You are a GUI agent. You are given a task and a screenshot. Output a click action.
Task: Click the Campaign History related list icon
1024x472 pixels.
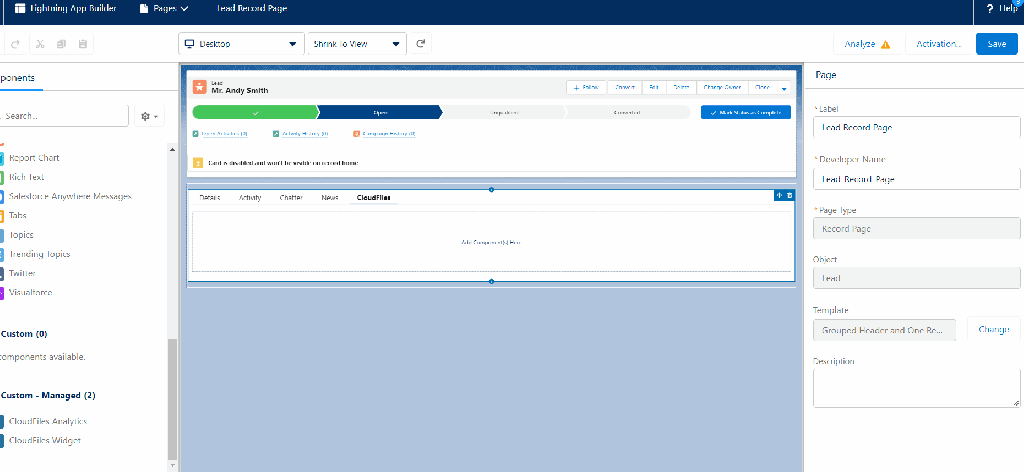pos(356,133)
